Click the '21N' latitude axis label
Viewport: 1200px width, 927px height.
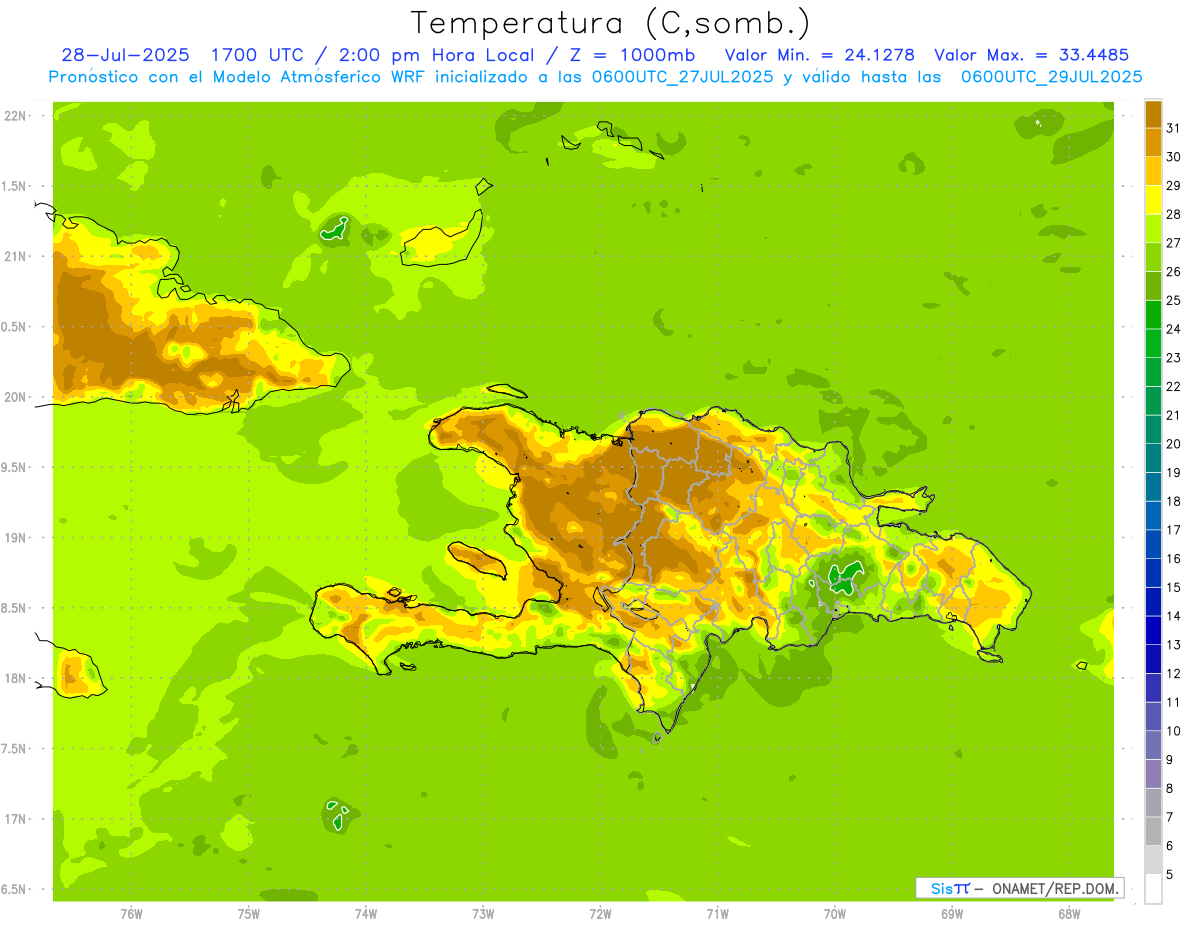coord(15,257)
